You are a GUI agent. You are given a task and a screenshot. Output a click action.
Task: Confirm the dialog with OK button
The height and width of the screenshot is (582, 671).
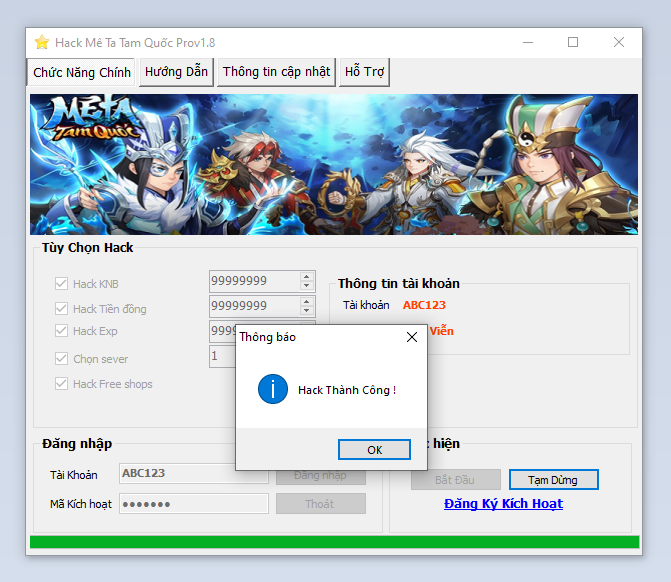(374, 450)
